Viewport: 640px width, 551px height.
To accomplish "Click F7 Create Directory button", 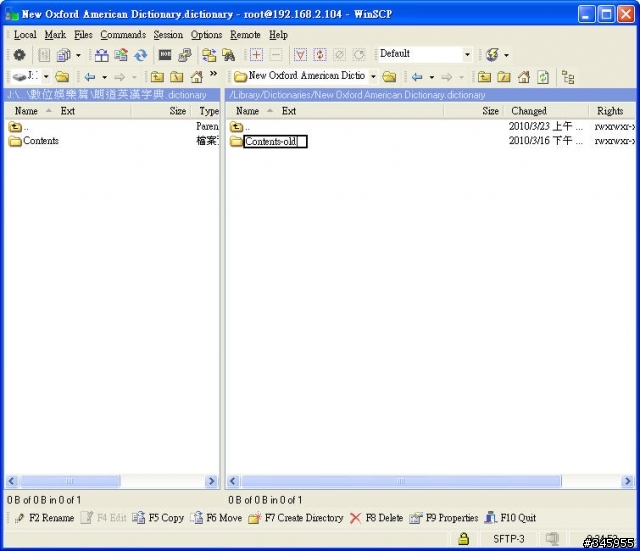I will point(296,518).
